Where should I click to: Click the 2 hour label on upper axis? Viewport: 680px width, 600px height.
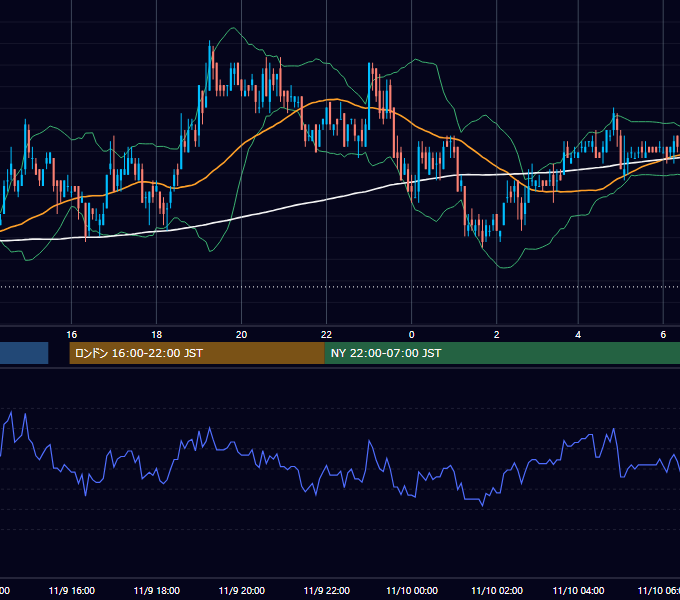coord(497,335)
